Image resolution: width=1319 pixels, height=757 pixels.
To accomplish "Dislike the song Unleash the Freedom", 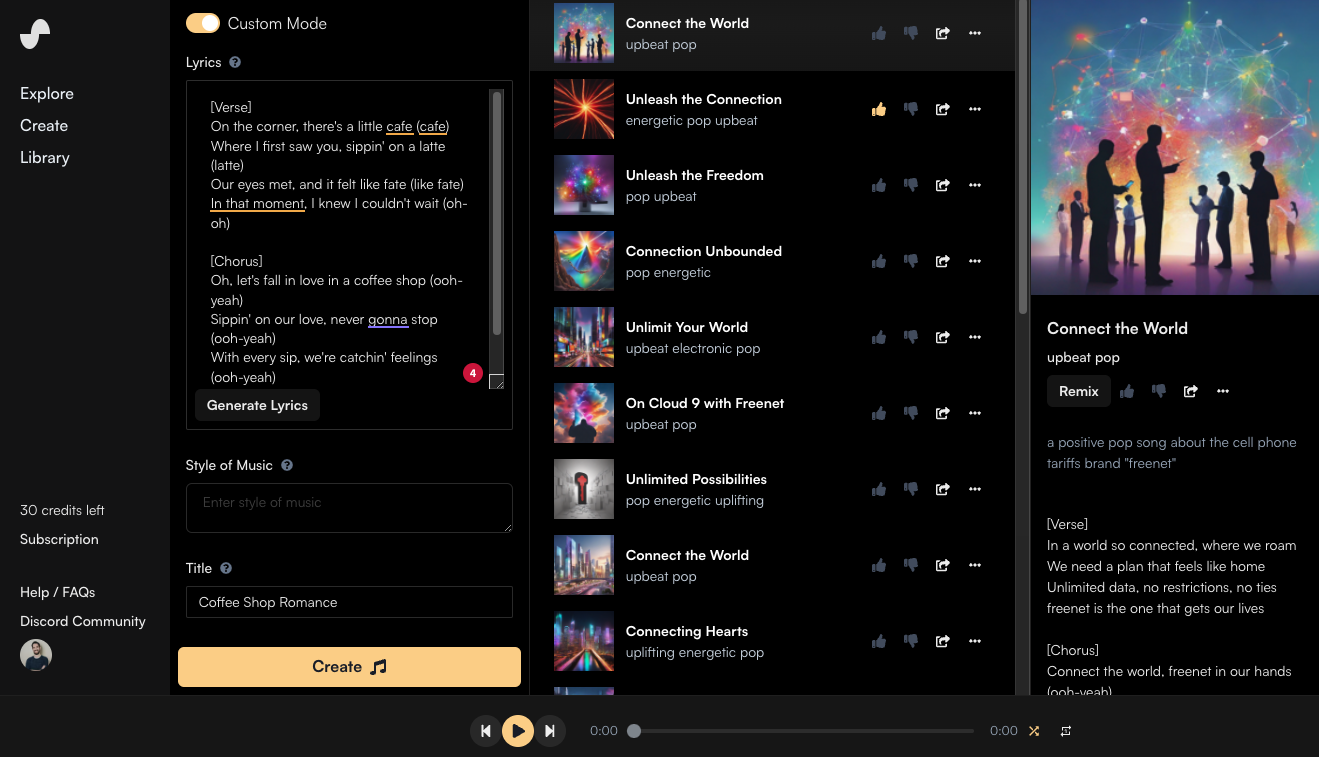I will click(x=911, y=185).
